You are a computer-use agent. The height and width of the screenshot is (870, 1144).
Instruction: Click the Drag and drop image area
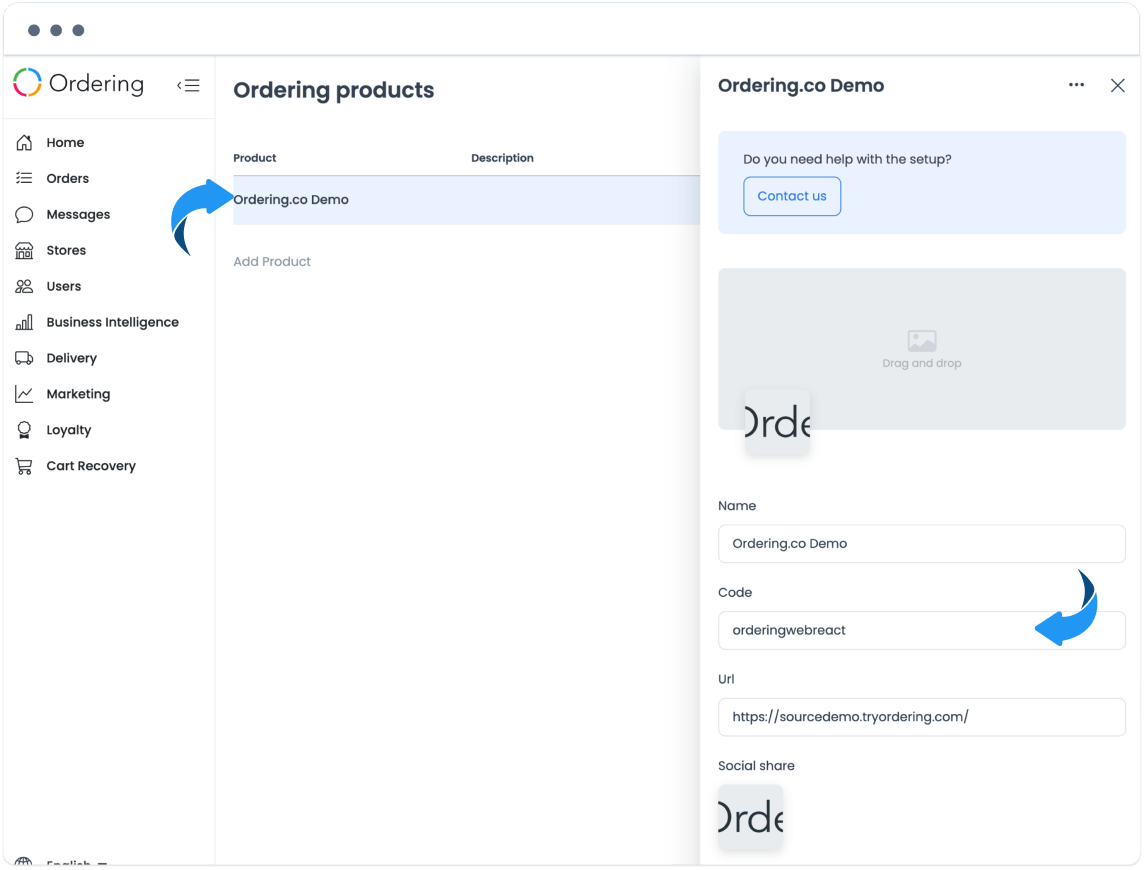point(921,349)
